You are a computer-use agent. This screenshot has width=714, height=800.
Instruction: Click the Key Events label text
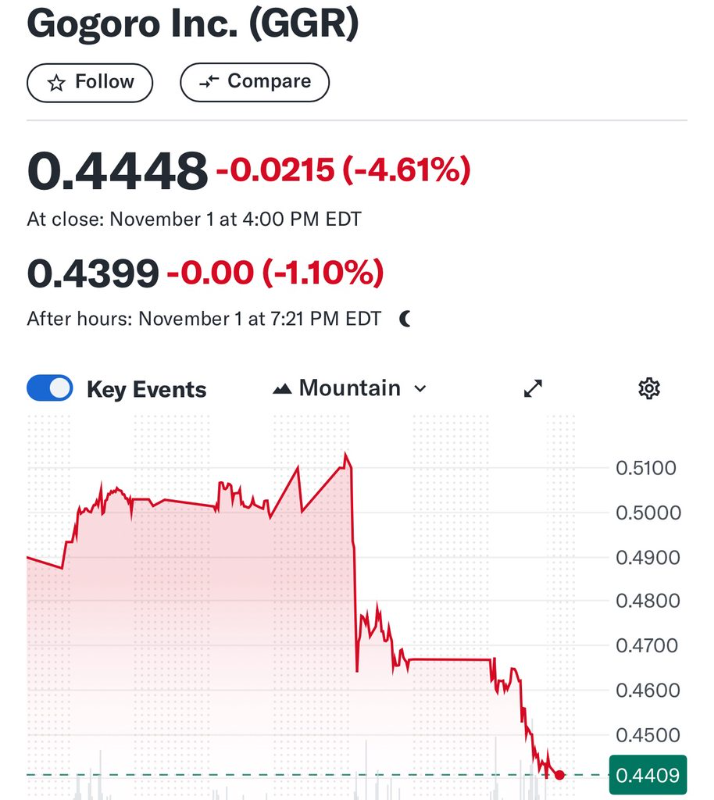click(x=146, y=390)
